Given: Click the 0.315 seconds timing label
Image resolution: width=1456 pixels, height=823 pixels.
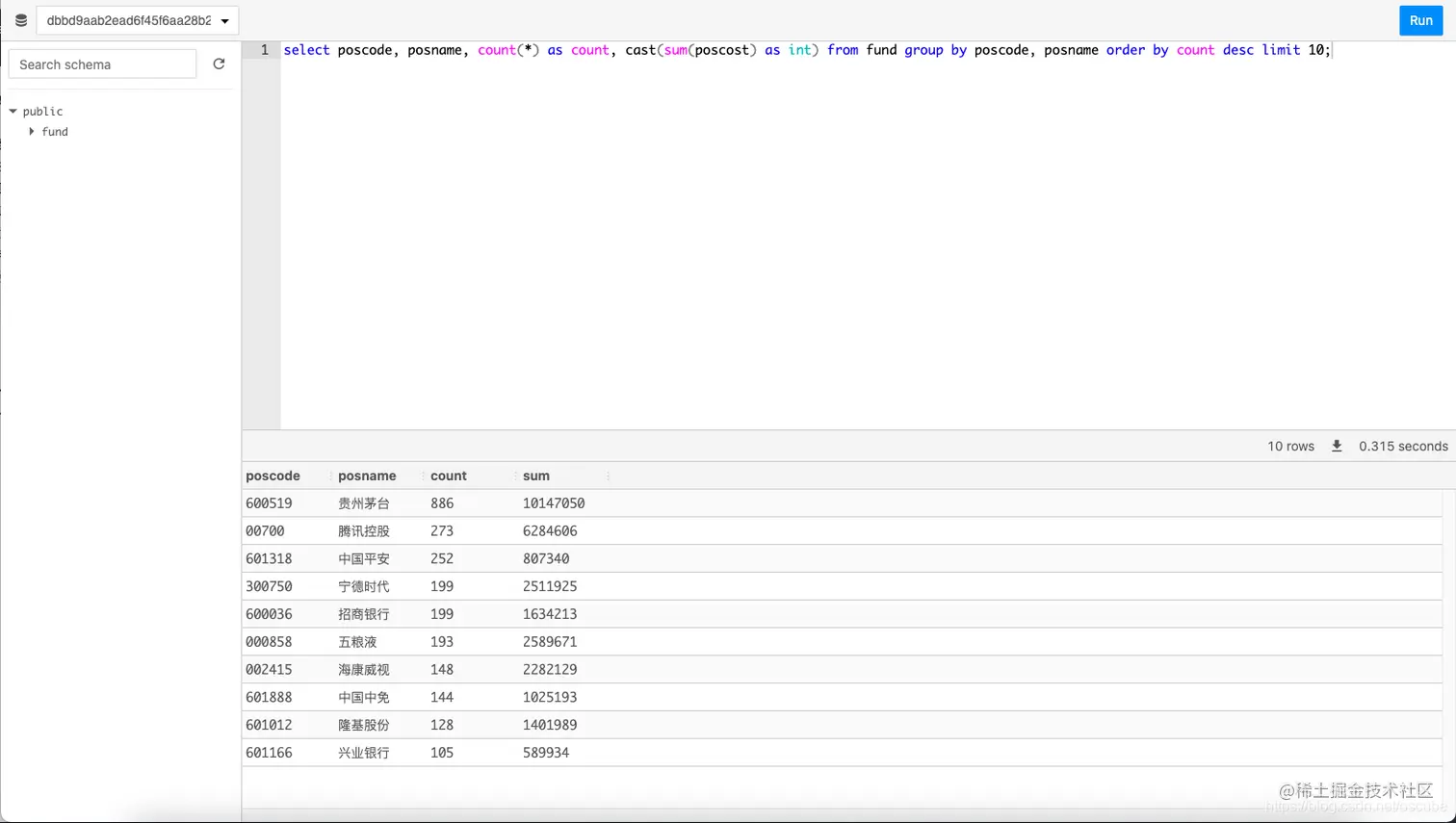Looking at the screenshot, I should point(1403,447).
